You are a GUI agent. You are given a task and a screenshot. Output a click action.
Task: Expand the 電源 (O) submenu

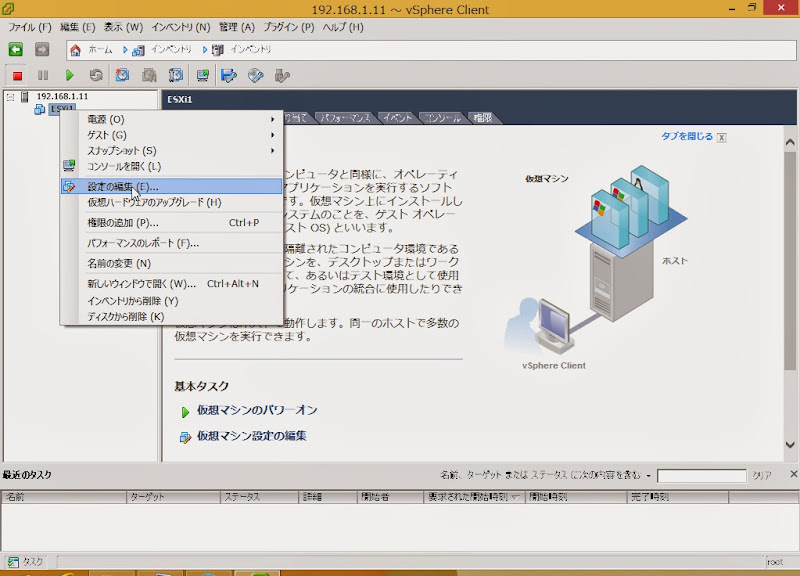click(x=272, y=119)
